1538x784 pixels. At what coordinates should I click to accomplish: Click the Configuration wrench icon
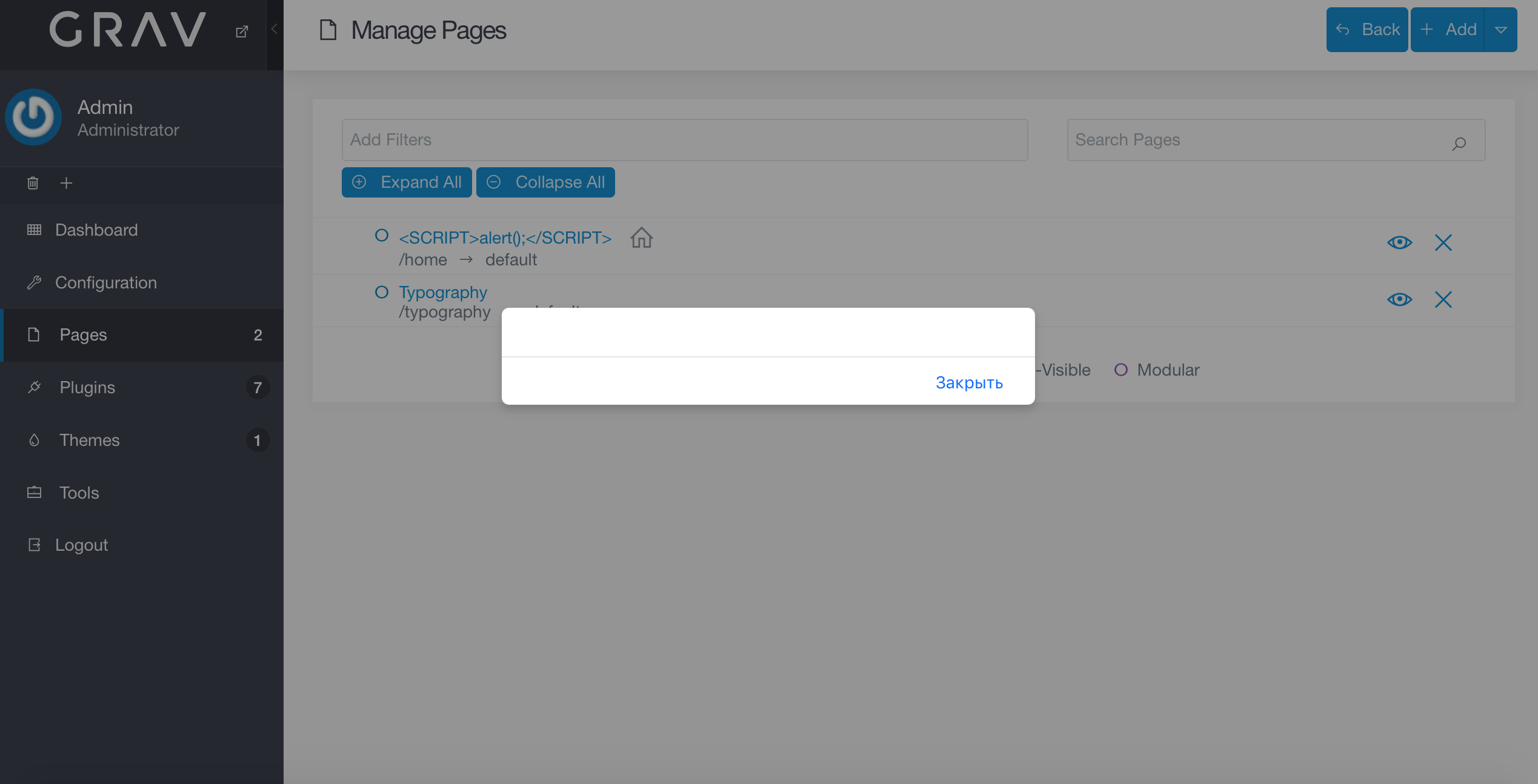click(34, 282)
